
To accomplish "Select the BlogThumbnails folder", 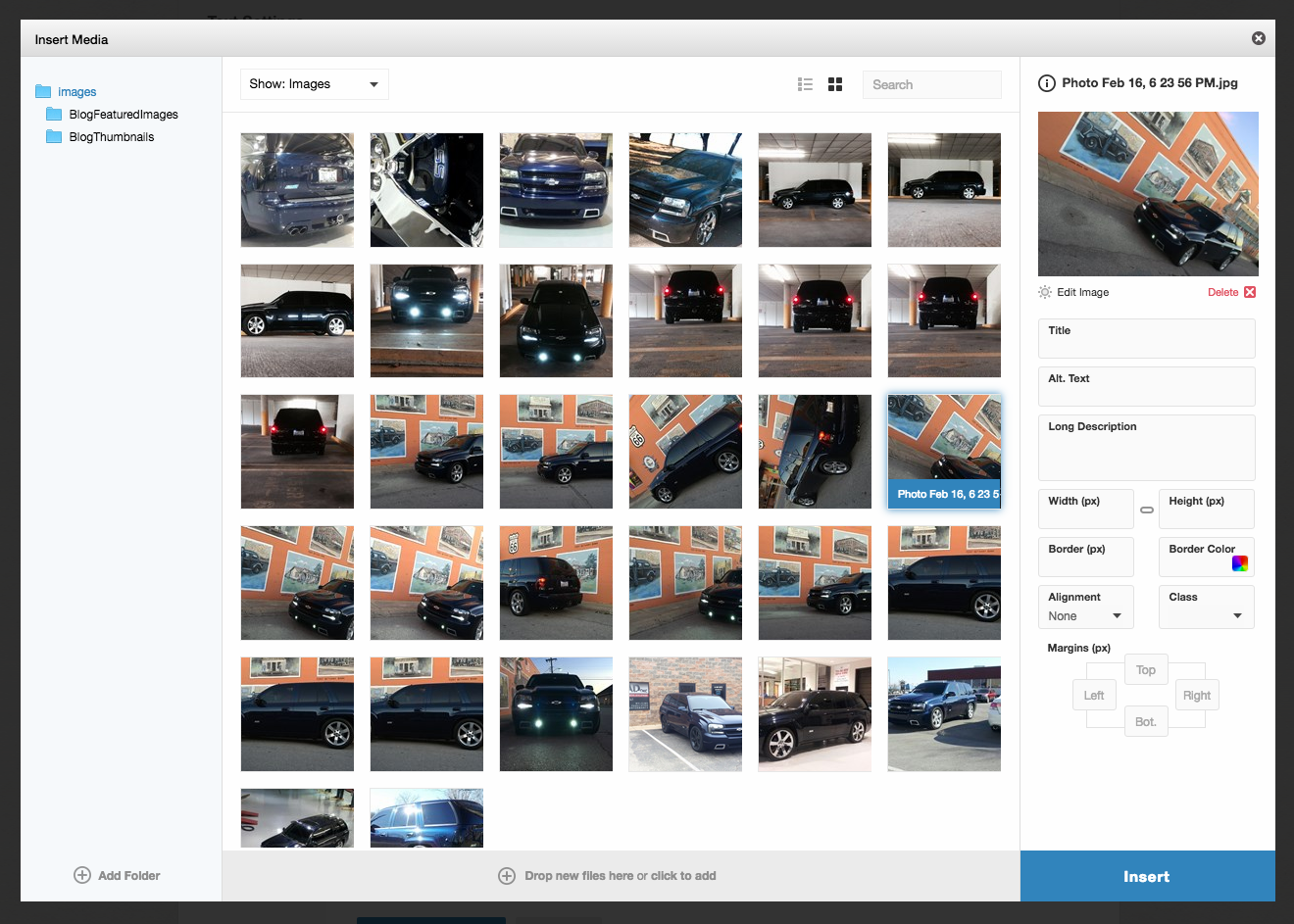I will point(111,136).
